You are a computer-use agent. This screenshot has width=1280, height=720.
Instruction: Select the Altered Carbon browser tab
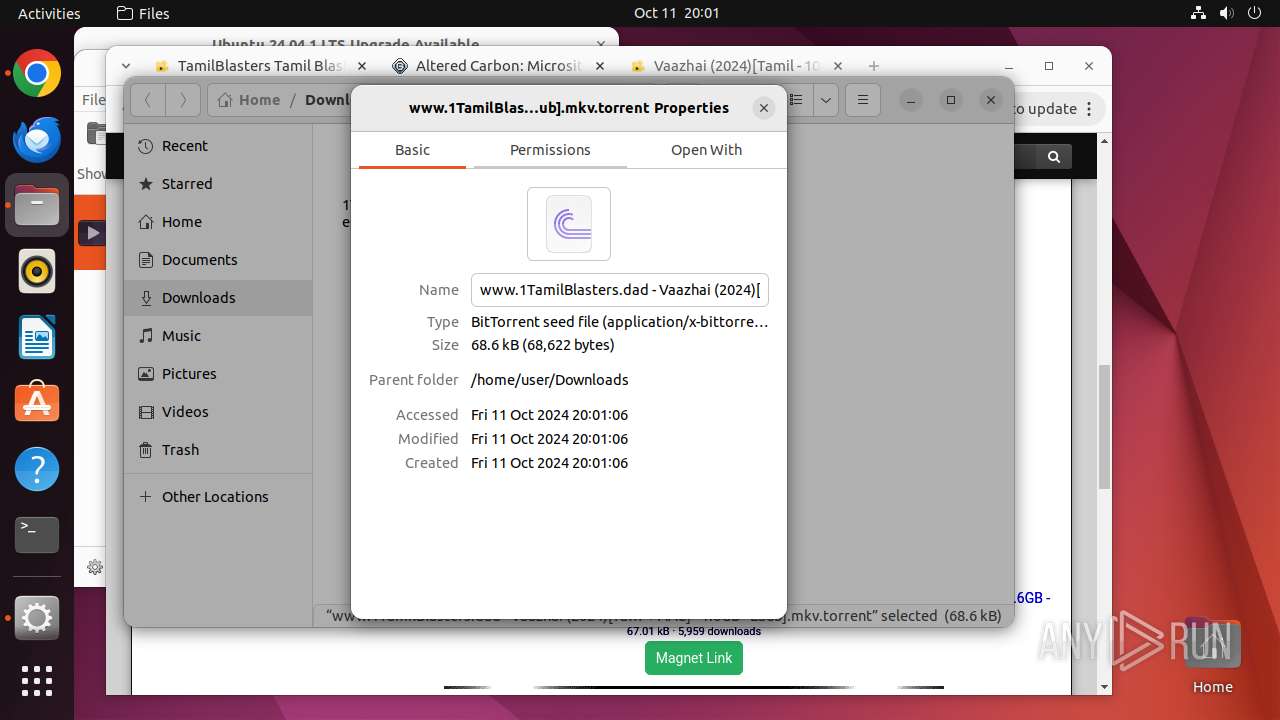click(x=498, y=66)
